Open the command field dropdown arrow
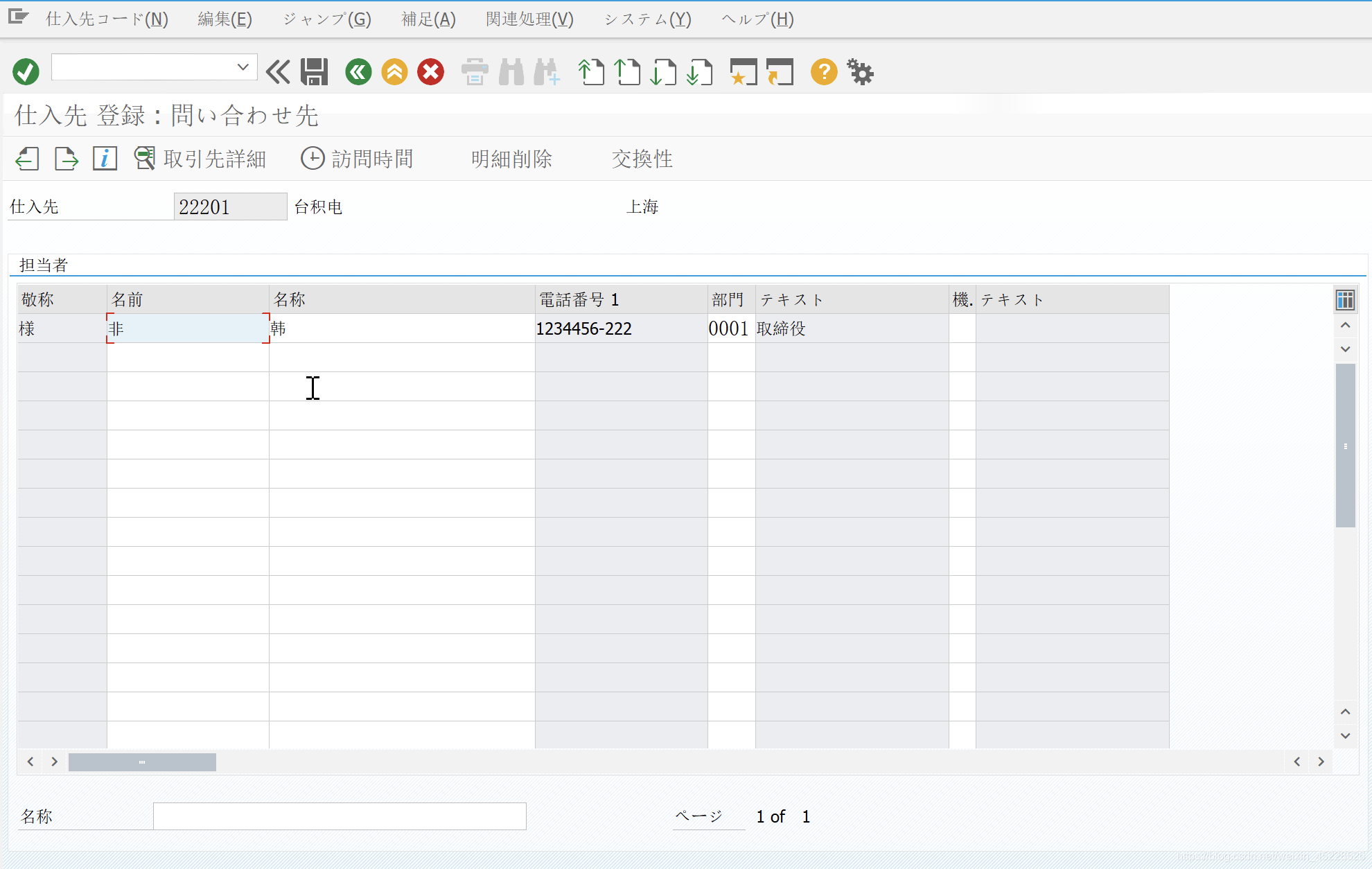Viewport: 1372px width, 869px height. tap(243, 67)
